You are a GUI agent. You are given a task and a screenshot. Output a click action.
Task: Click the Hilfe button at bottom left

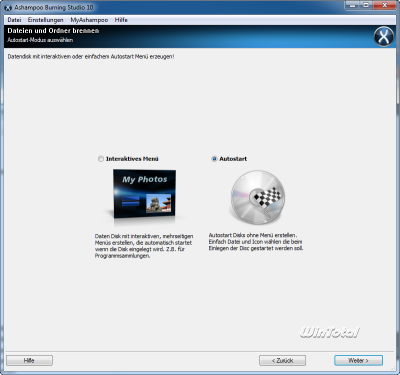[x=29, y=360]
